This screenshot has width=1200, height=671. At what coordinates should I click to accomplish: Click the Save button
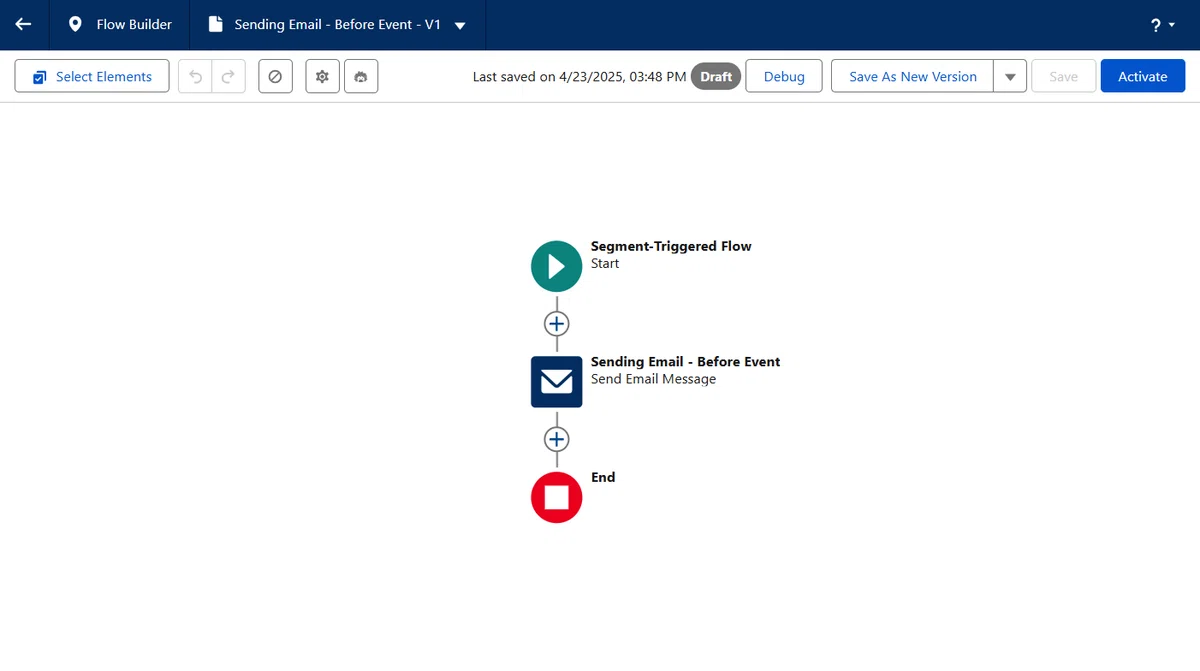(1063, 76)
